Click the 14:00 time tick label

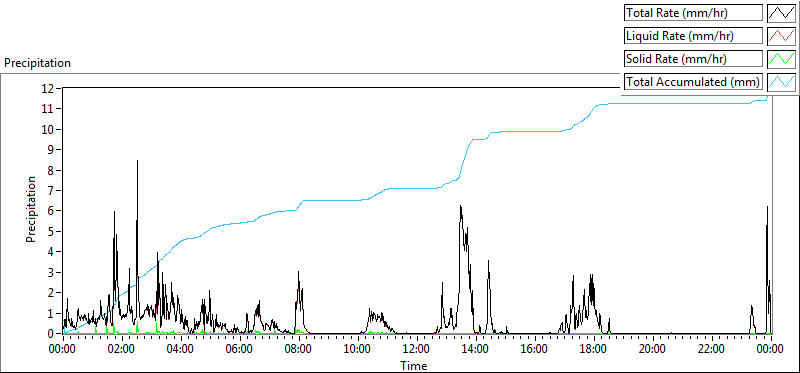point(476,350)
